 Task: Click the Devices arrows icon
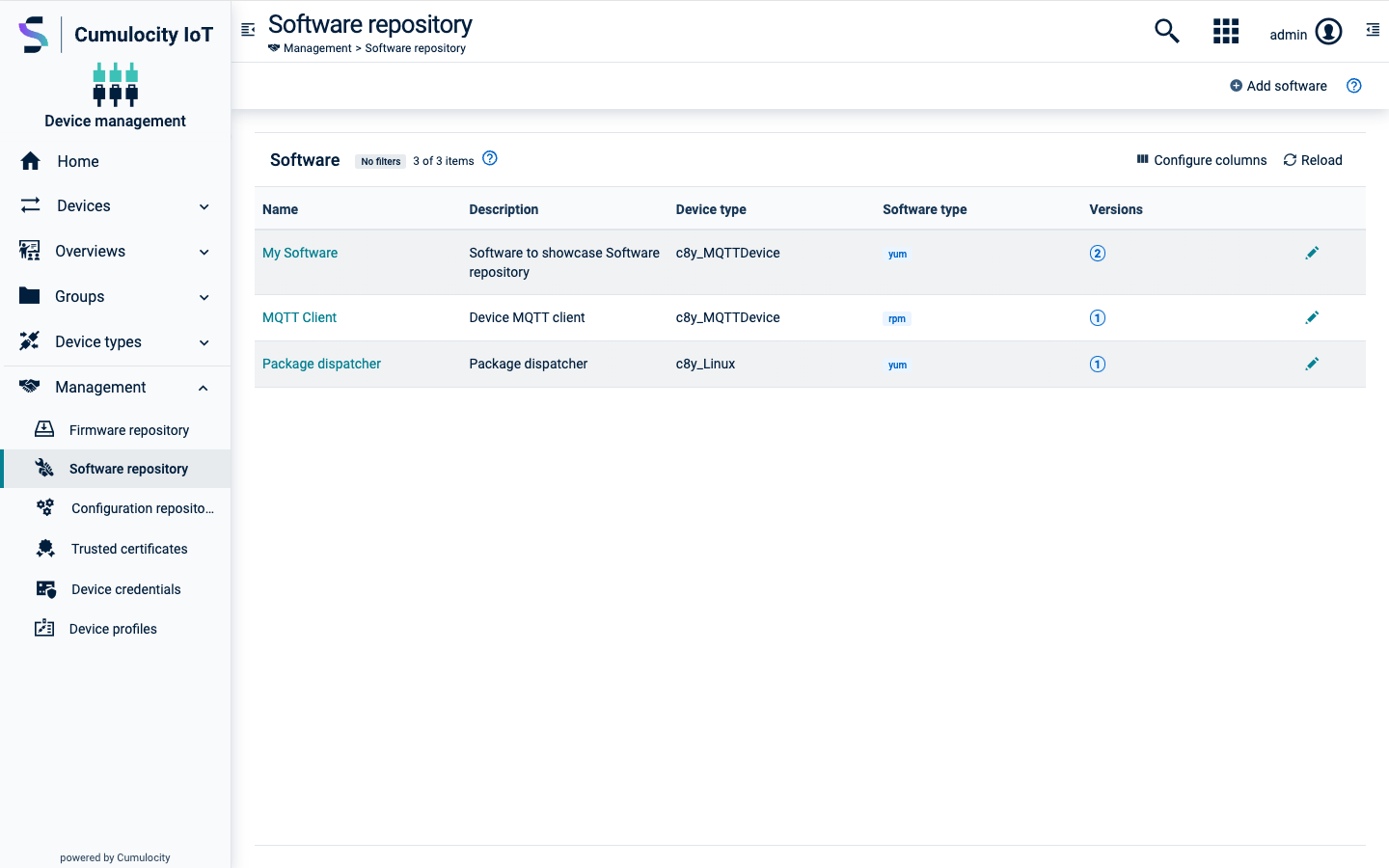click(31, 205)
